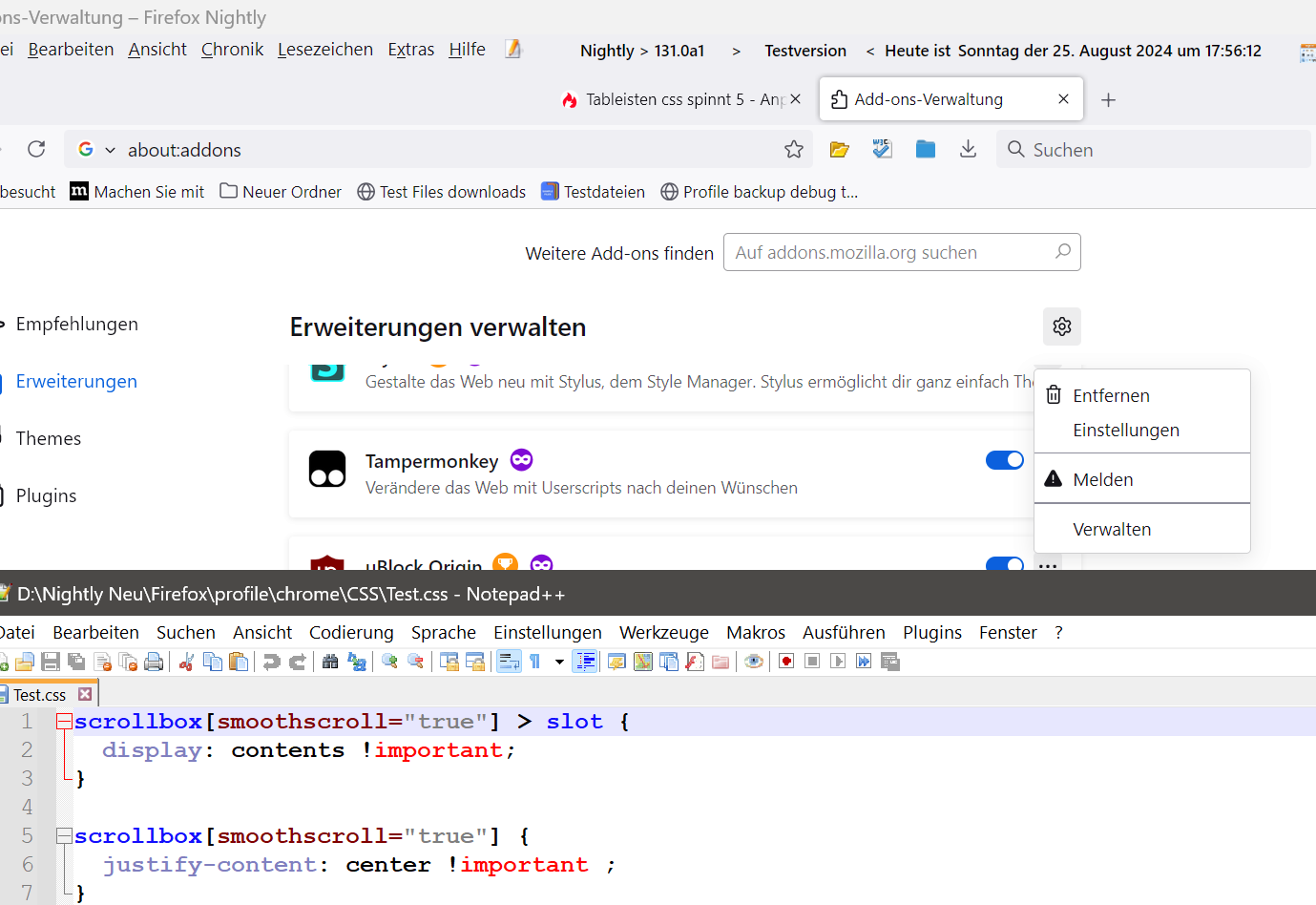Choose Verwalten in the extension context menu
This screenshot has height=905, width=1316.
[x=1142, y=529]
